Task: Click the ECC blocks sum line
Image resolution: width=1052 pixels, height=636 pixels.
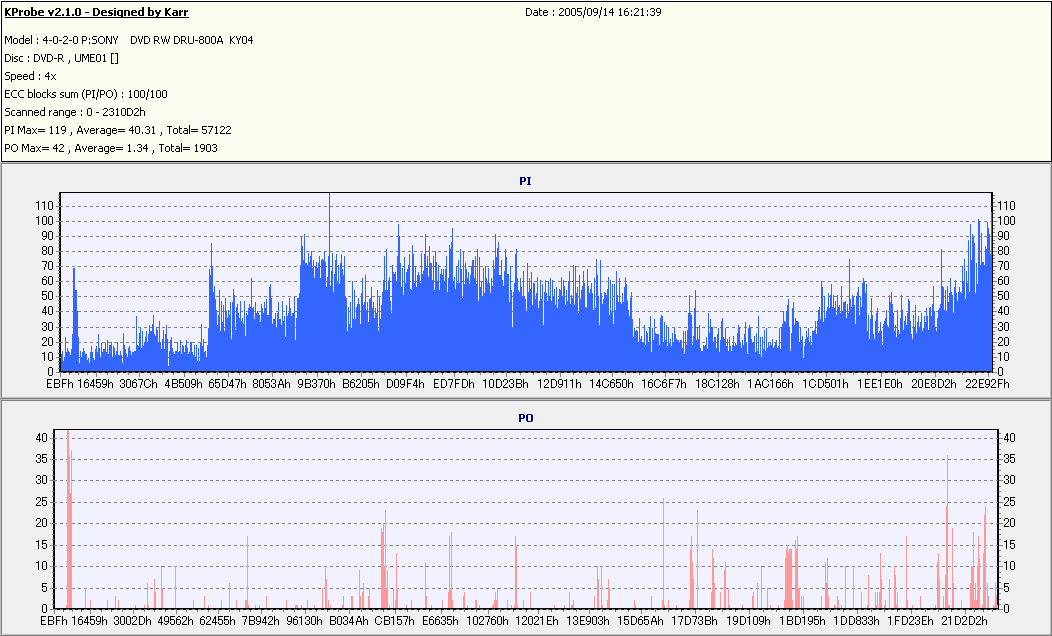Action: click(86, 95)
